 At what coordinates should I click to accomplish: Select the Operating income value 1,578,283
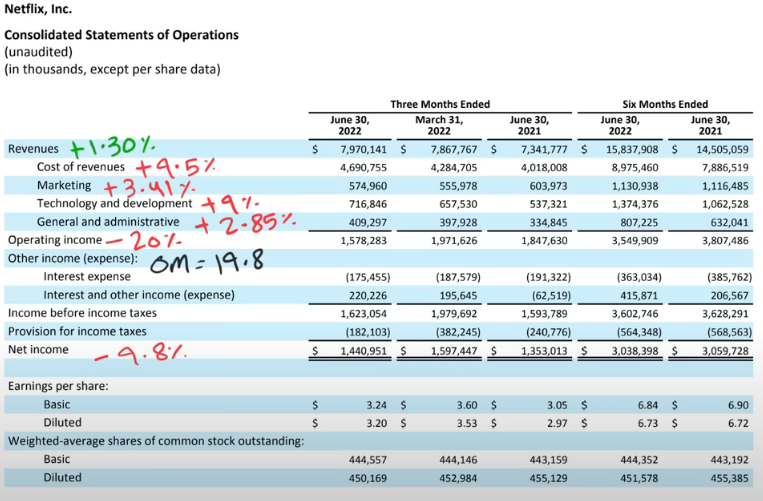pyautogui.click(x=363, y=241)
